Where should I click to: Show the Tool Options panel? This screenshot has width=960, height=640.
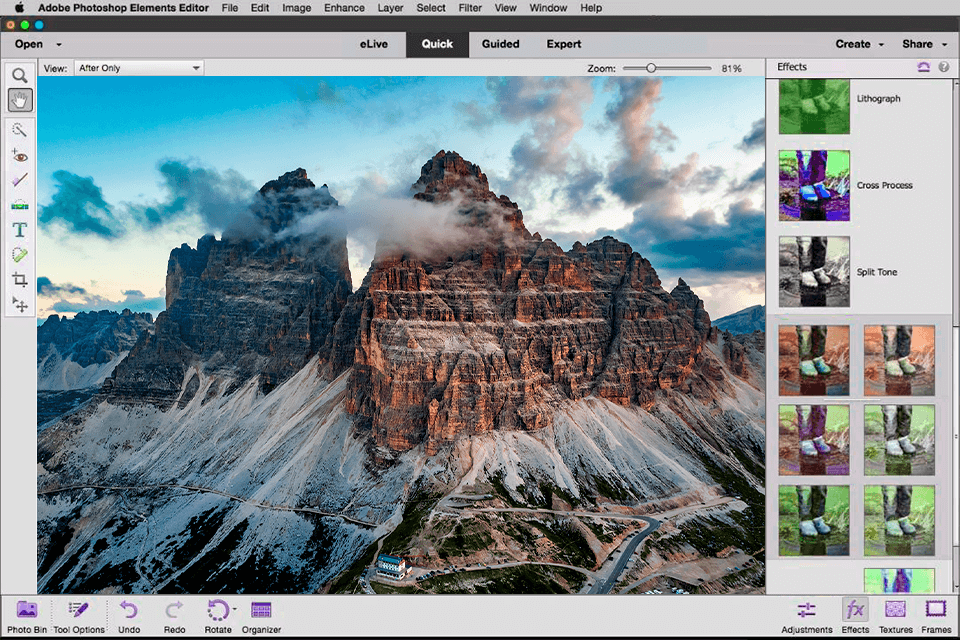pos(79,617)
